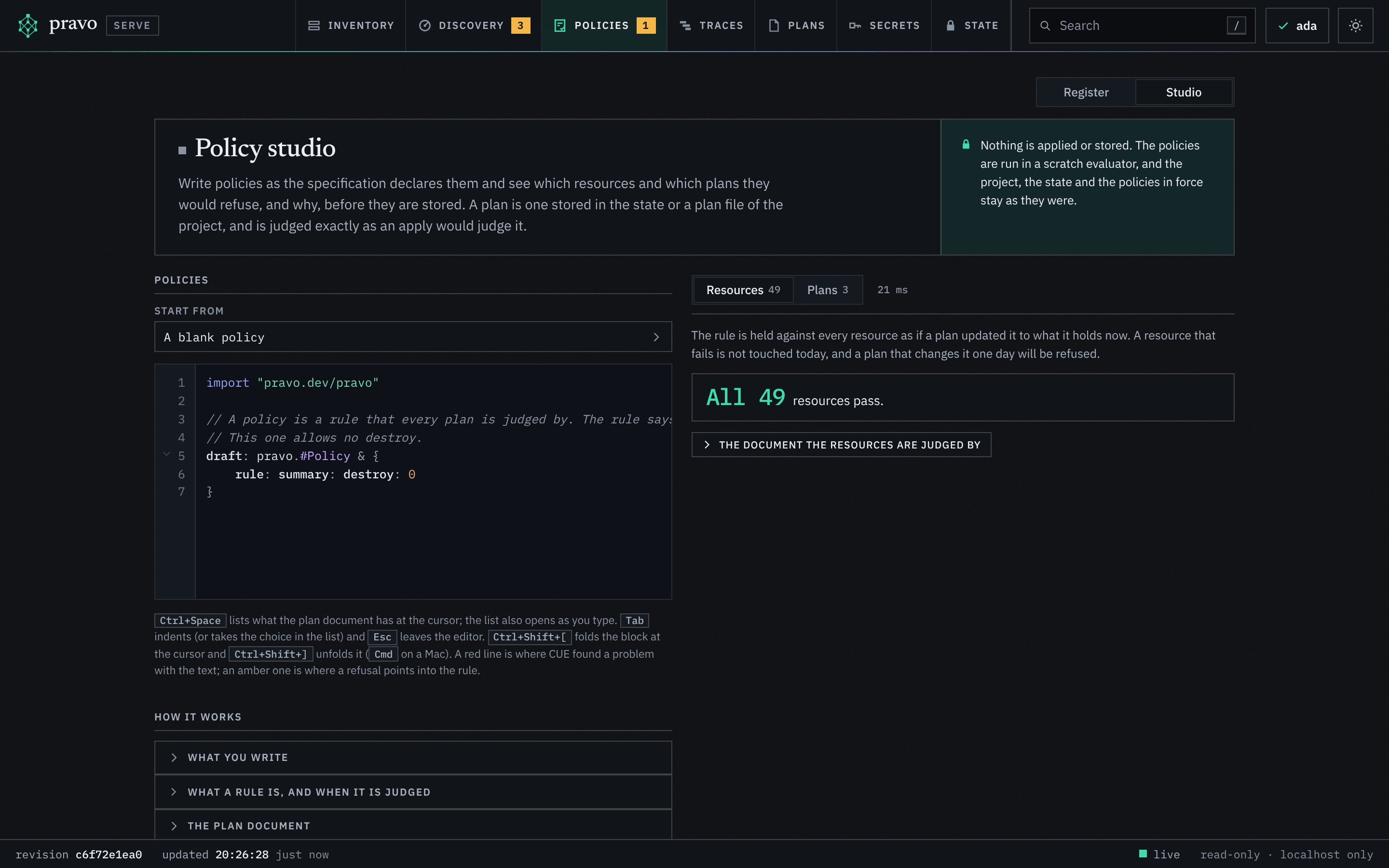The height and width of the screenshot is (868, 1389).
Task: Click the Discovery badge showing 3
Action: [x=520, y=25]
